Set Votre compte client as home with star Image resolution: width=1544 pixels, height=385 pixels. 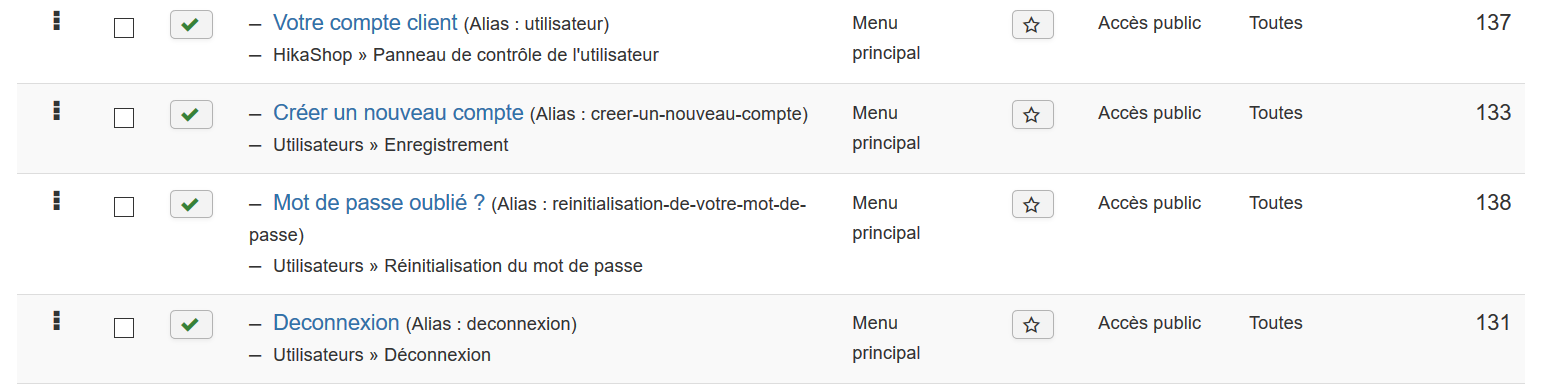pos(1033,25)
